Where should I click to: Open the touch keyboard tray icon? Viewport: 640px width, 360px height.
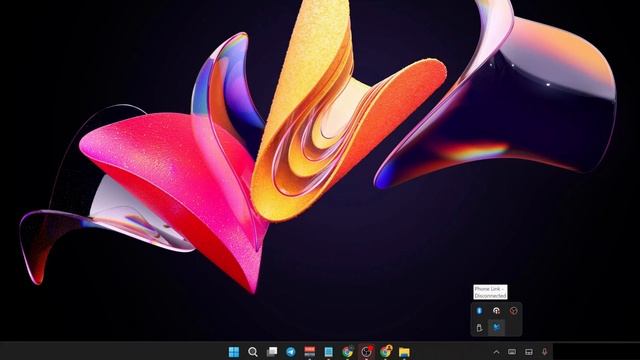click(512, 352)
